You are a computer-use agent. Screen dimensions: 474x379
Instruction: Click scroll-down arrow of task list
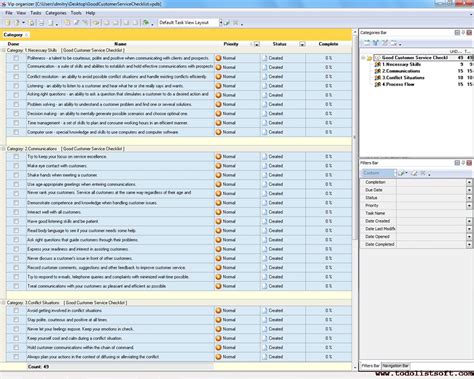(x=355, y=367)
